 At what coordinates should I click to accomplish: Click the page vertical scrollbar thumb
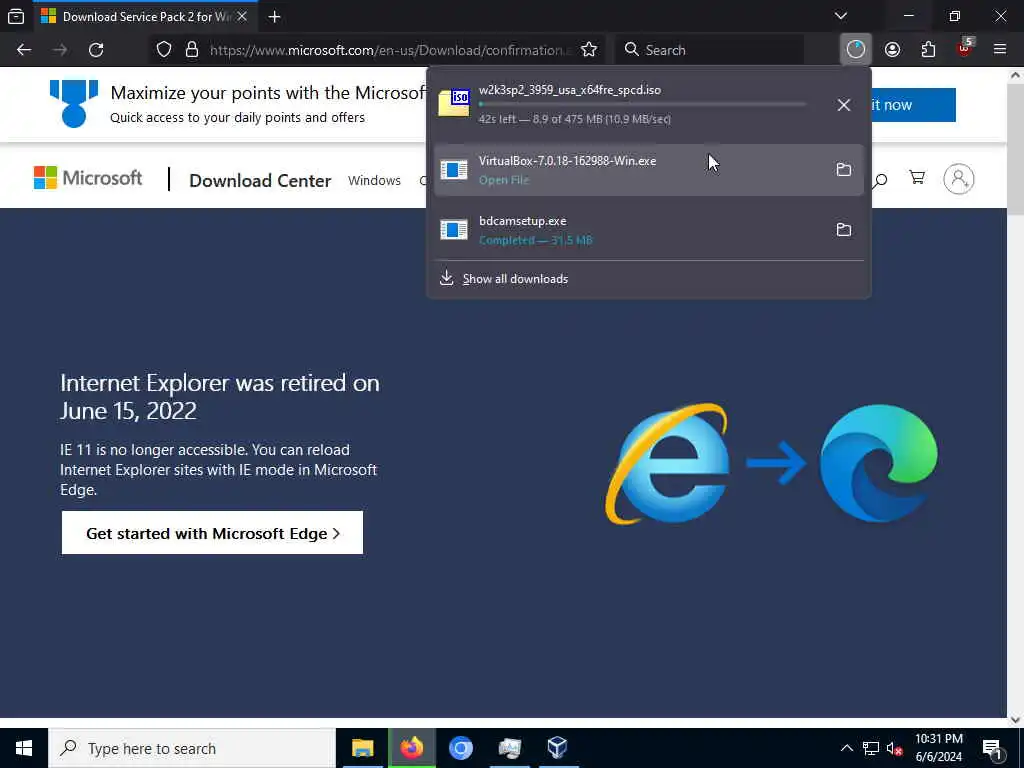coord(1016,149)
